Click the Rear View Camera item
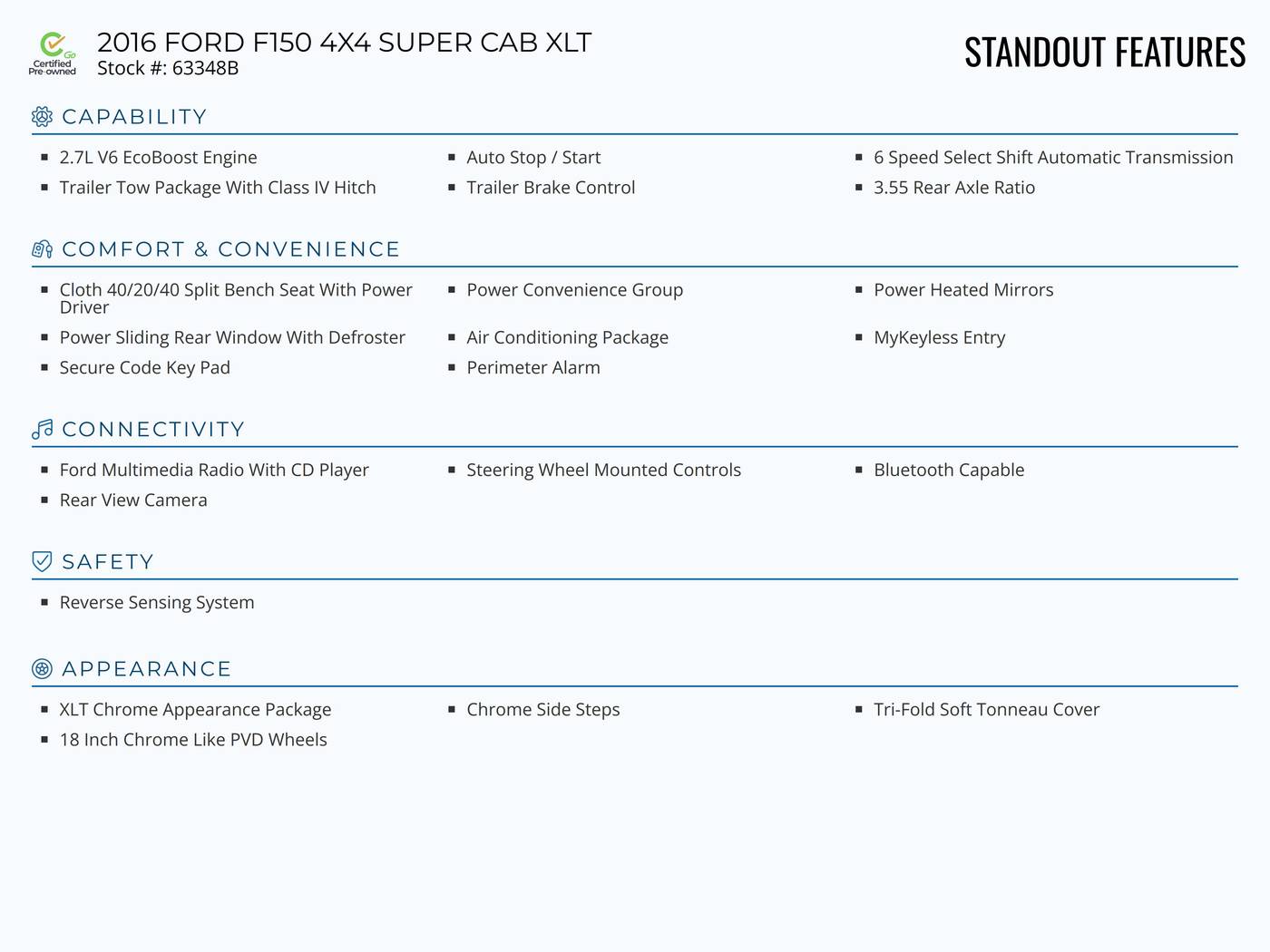The image size is (1270, 952). (133, 500)
